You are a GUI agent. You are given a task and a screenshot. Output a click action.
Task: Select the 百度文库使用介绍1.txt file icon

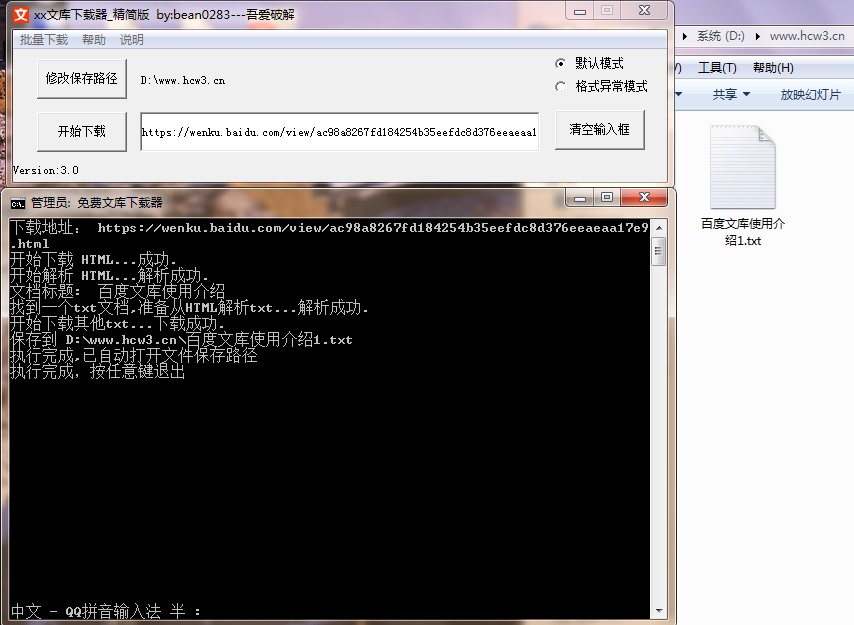tap(742, 168)
